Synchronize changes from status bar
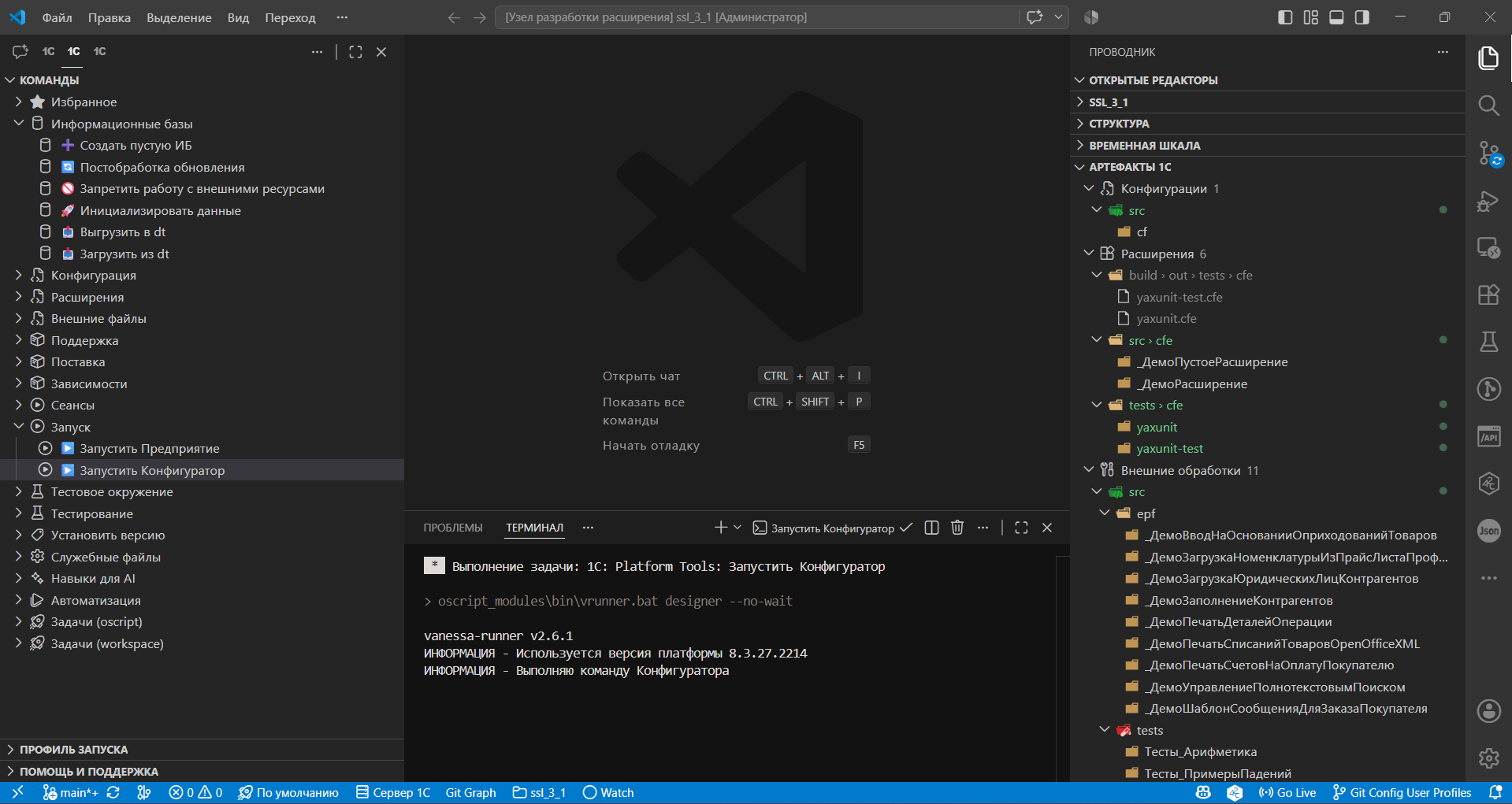Screen dimensions: 1512x804 coord(113,793)
